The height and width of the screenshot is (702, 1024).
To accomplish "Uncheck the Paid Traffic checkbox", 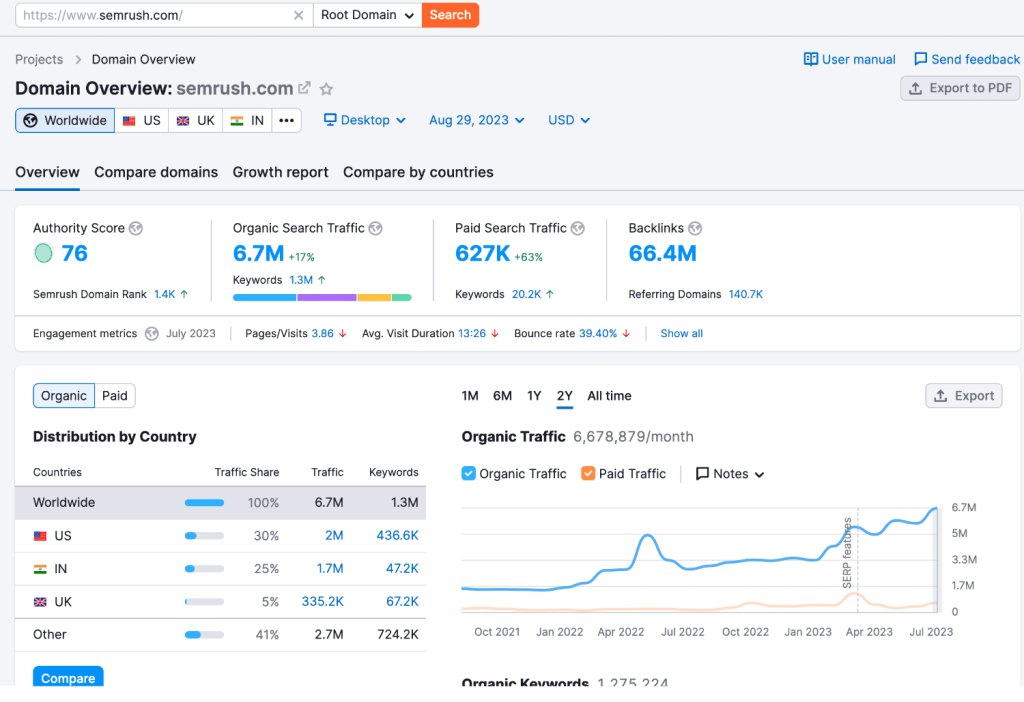I will (588, 473).
